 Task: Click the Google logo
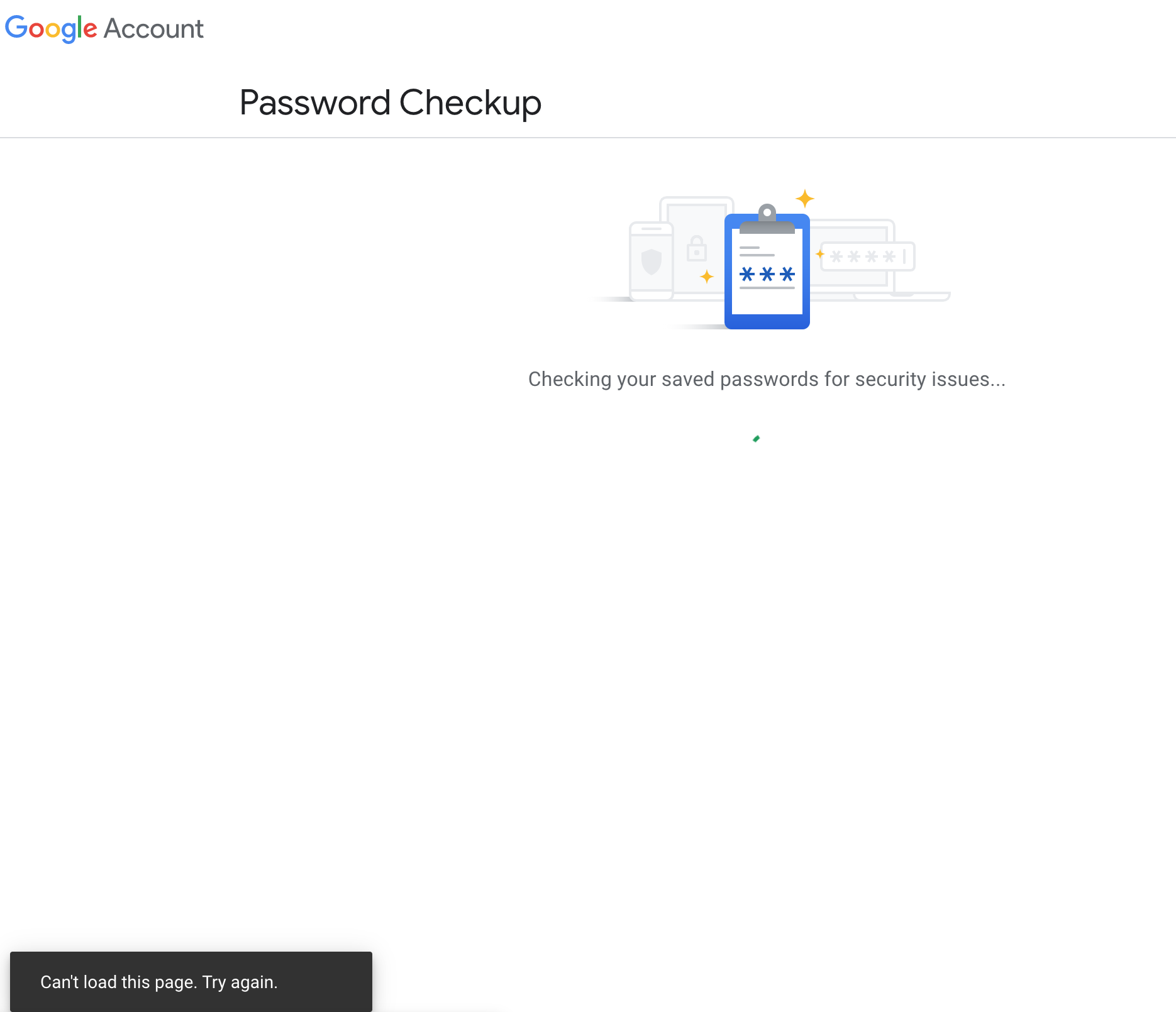coord(52,28)
